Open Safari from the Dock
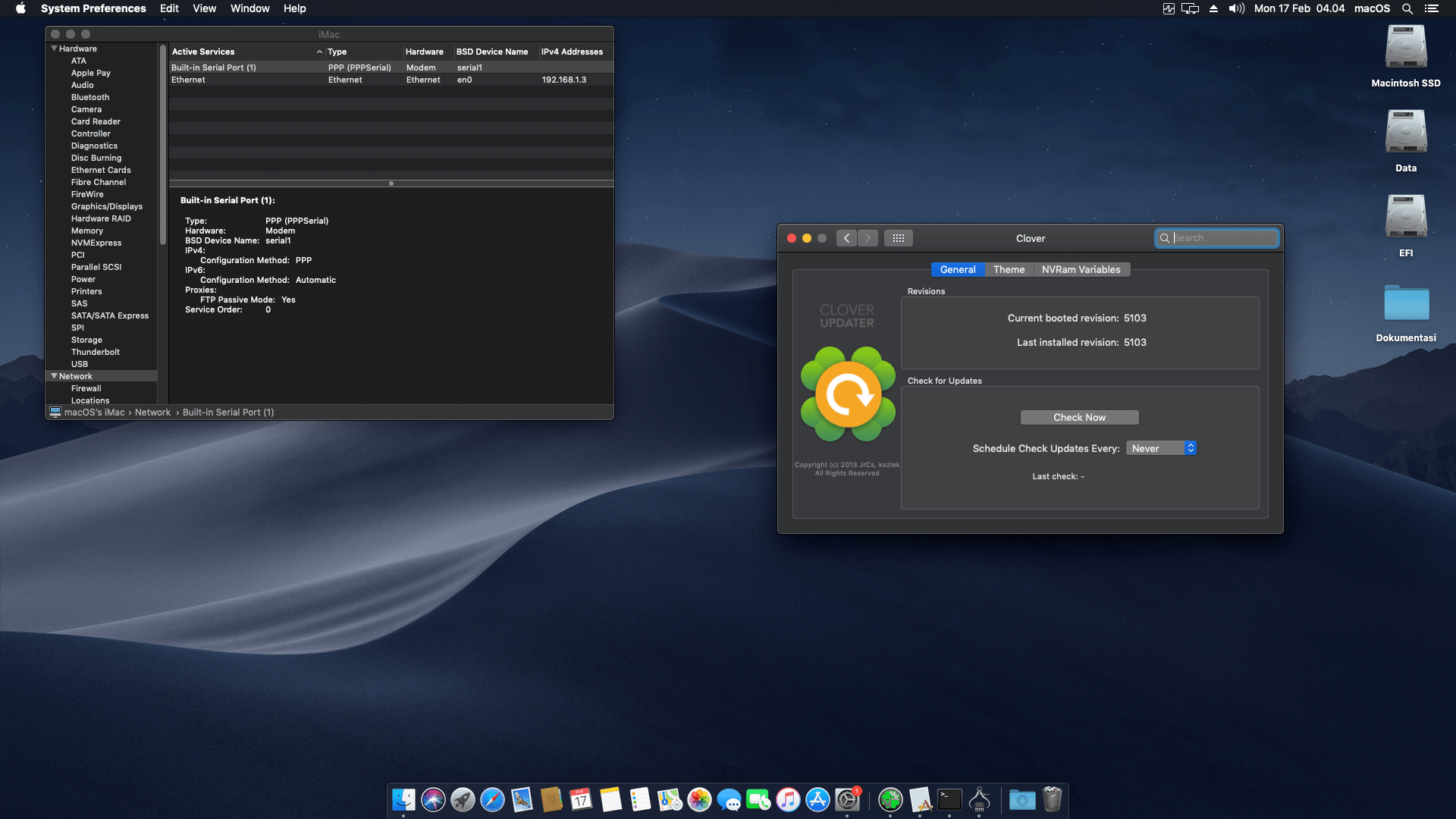 tap(492, 799)
